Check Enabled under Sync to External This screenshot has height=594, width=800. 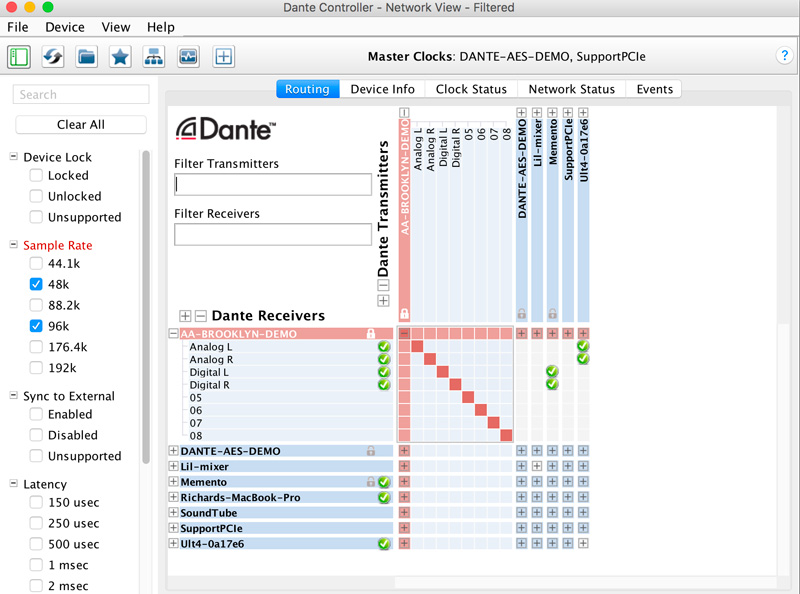click(36, 414)
